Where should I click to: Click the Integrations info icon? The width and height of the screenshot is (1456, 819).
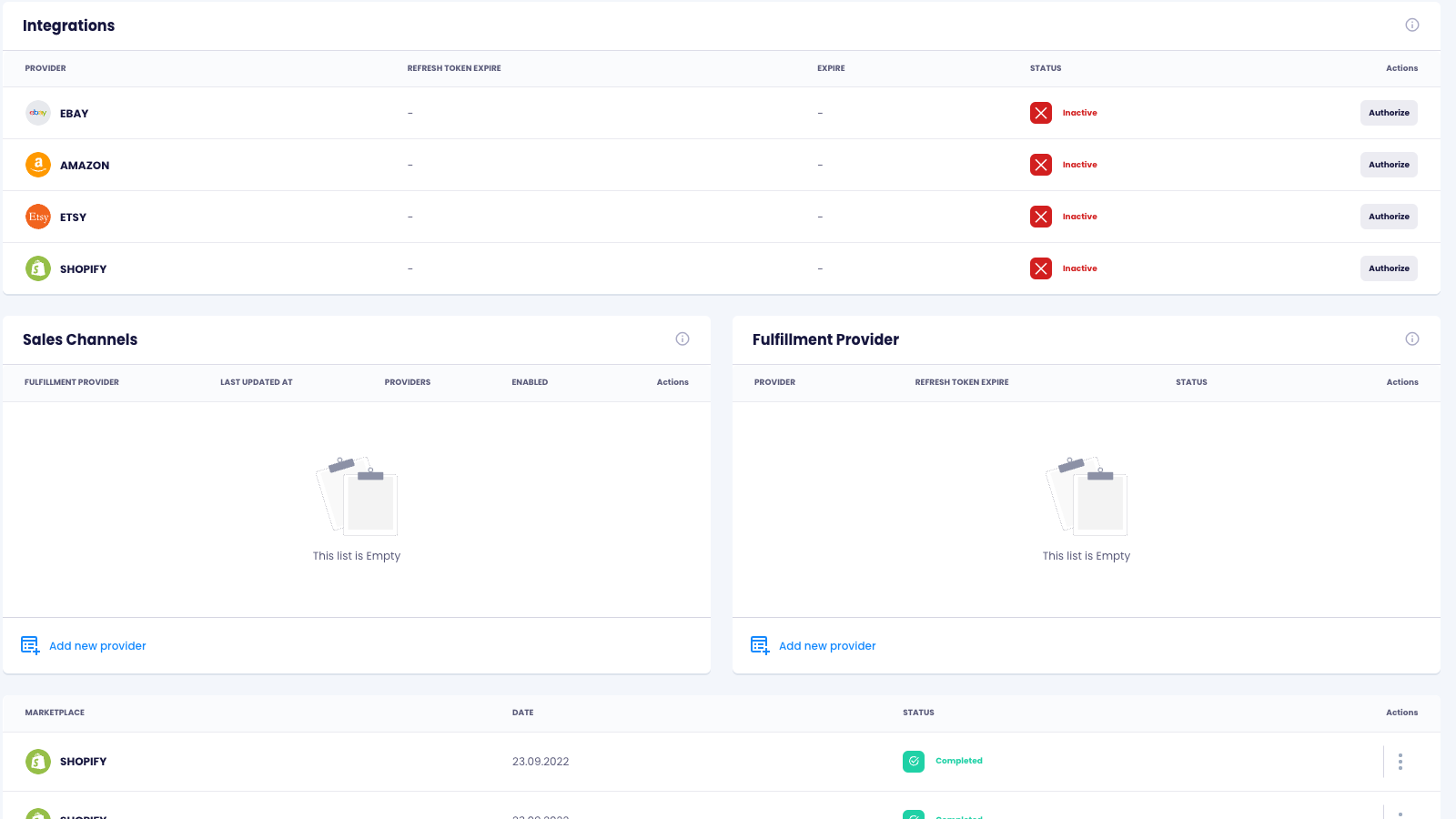(x=1412, y=25)
